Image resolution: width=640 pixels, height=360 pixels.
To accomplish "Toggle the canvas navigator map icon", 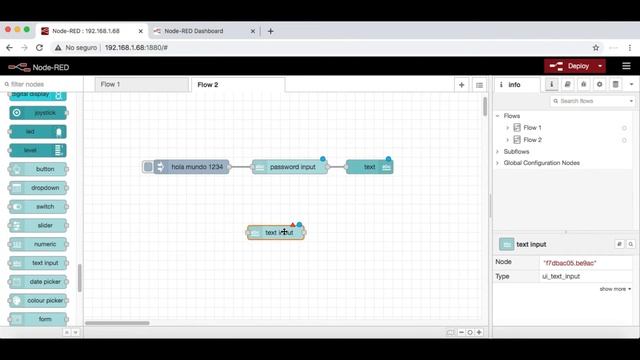I will point(450,332).
